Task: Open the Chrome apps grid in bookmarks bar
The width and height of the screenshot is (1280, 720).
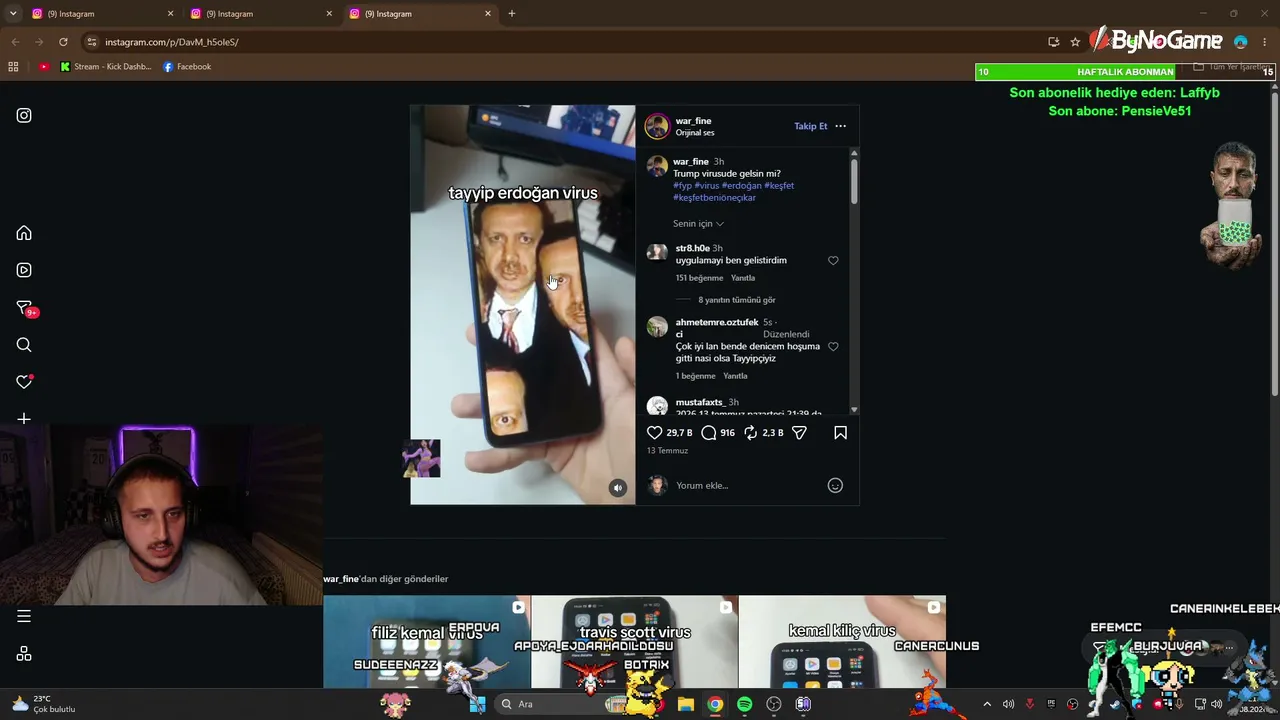Action: click(13, 67)
